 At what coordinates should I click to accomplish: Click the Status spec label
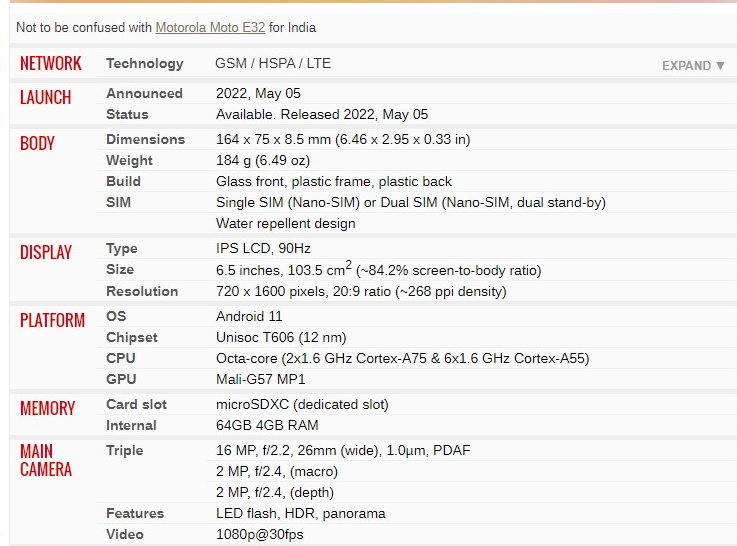(127, 114)
